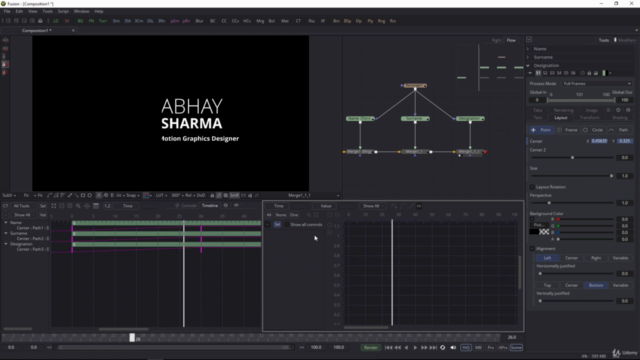Click the Size slider
The image size is (640, 360).
point(572,176)
